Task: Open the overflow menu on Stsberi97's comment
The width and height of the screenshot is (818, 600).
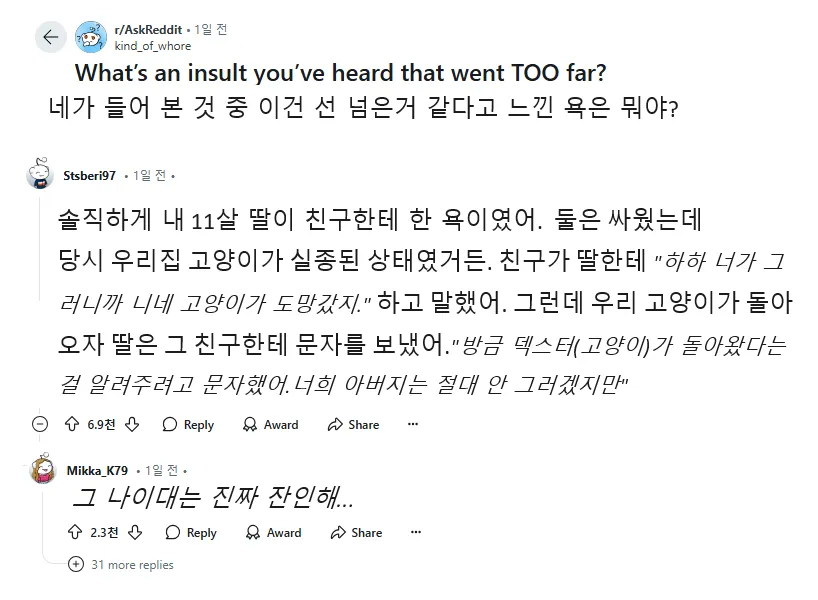Action: tap(413, 424)
